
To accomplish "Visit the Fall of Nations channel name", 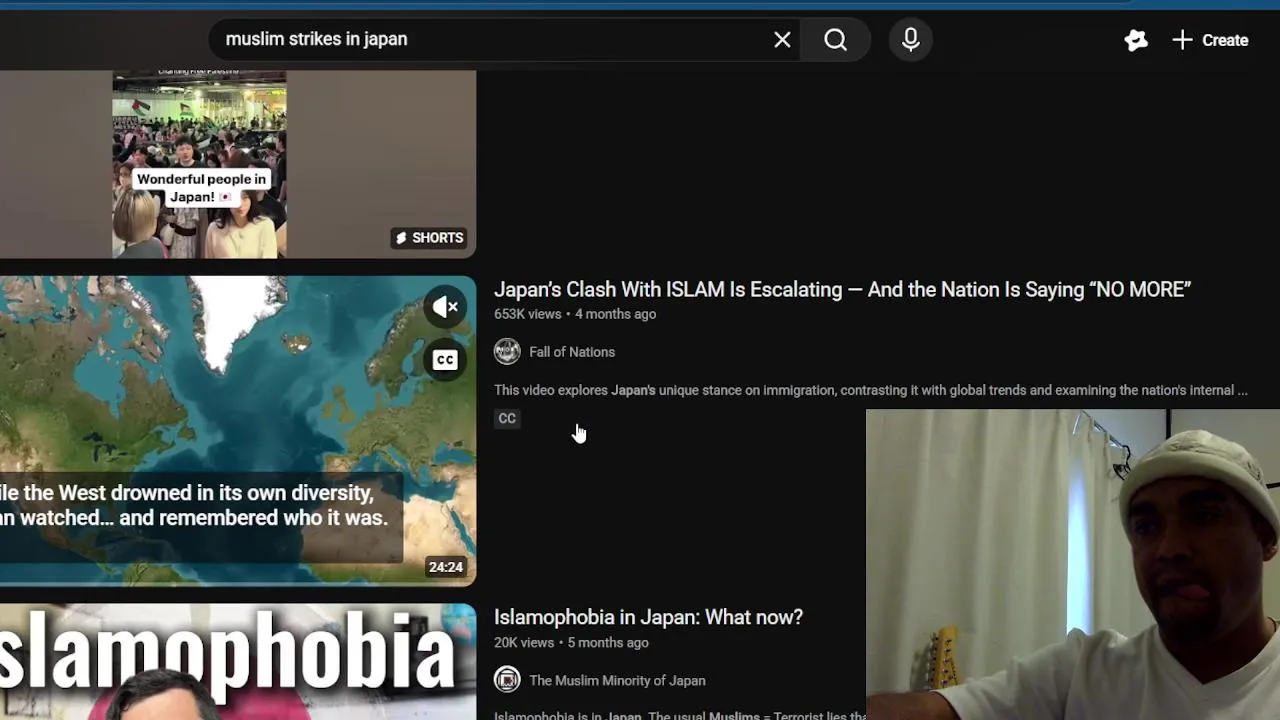I will [572, 352].
